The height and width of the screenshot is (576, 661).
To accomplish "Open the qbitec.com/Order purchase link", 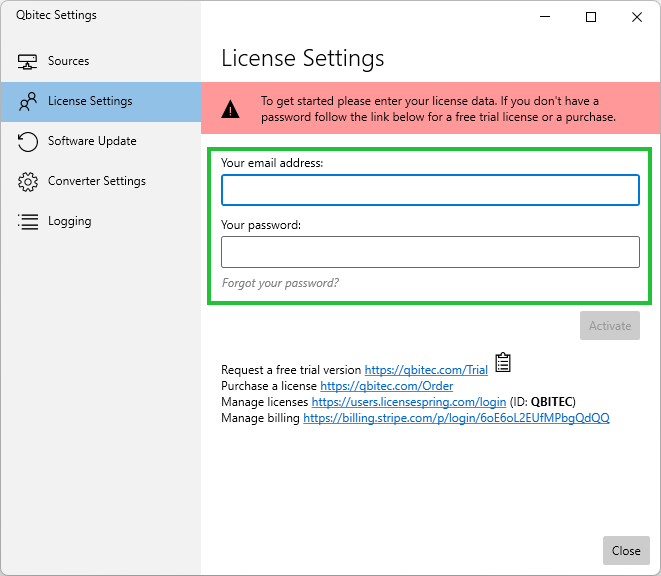I will (386, 386).
